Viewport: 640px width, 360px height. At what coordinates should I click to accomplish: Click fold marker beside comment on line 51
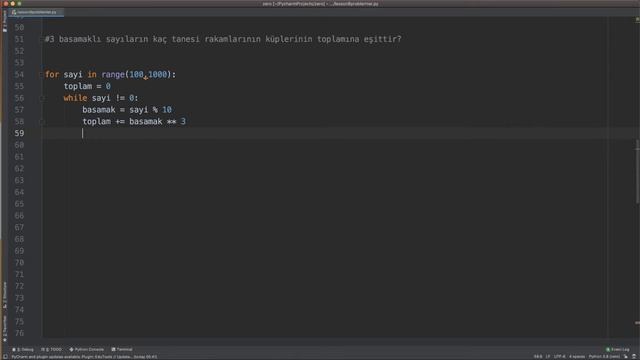point(42,39)
